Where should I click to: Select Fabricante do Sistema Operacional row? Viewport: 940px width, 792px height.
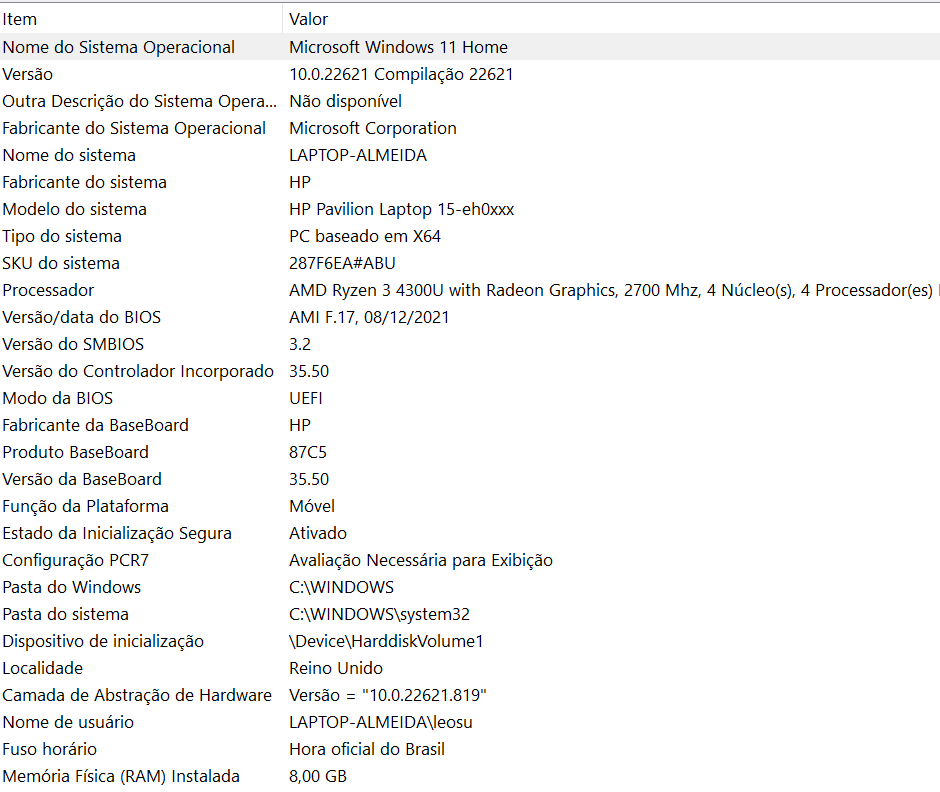tap(470, 128)
